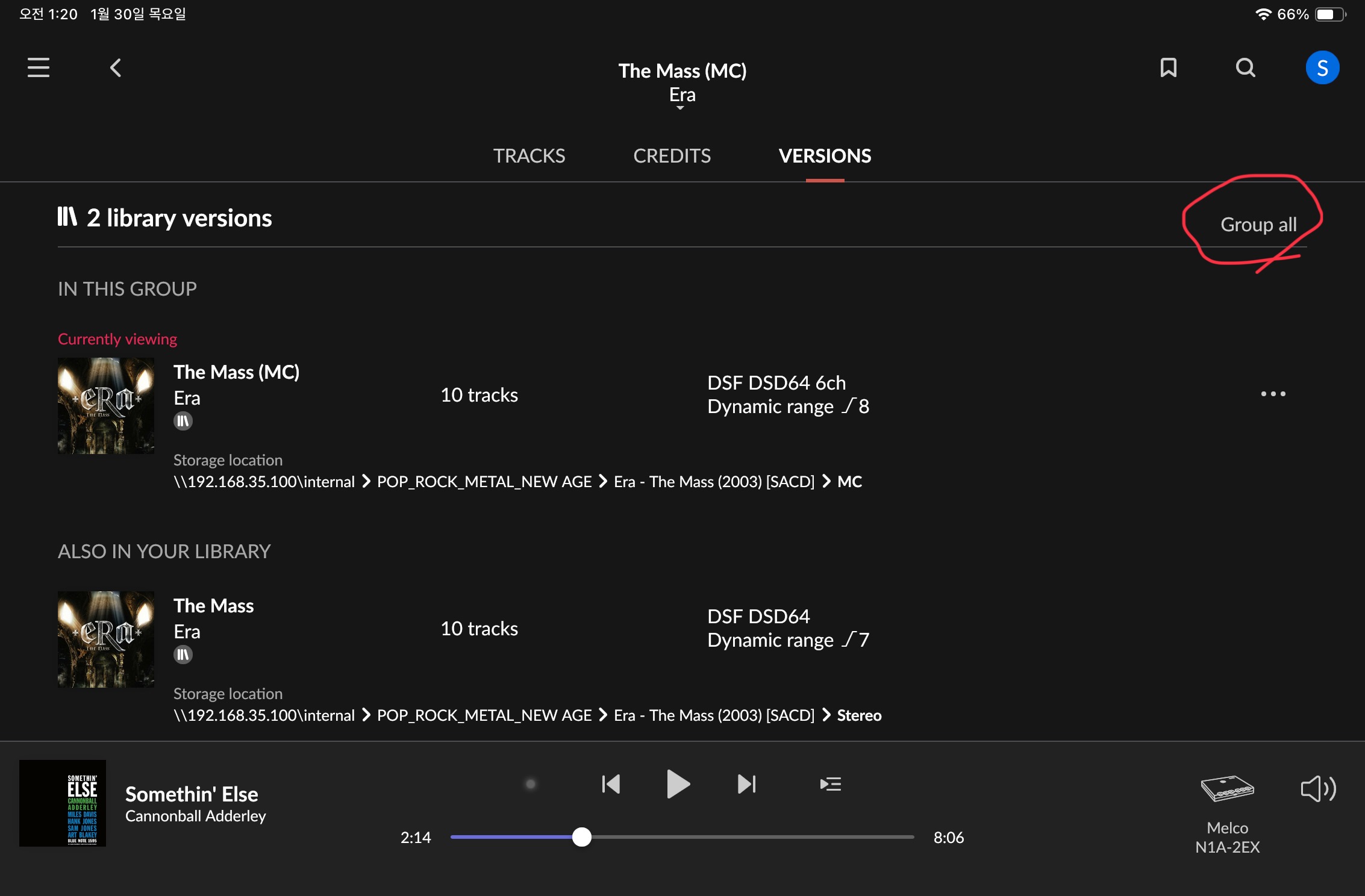
Task: Open the hamburger navigation menu
Action: click(x=39, y=67)
